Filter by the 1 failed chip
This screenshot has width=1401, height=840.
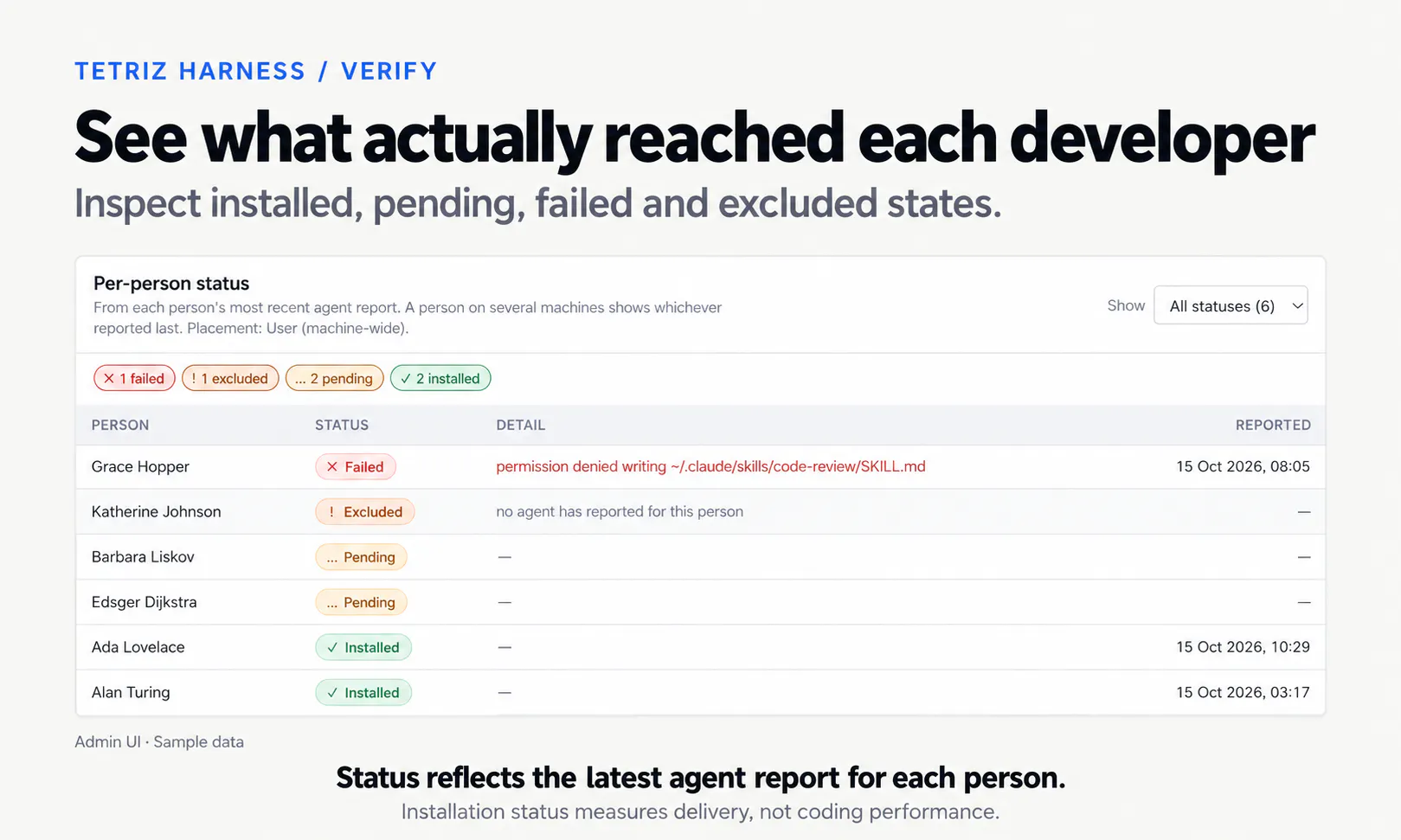134,378
